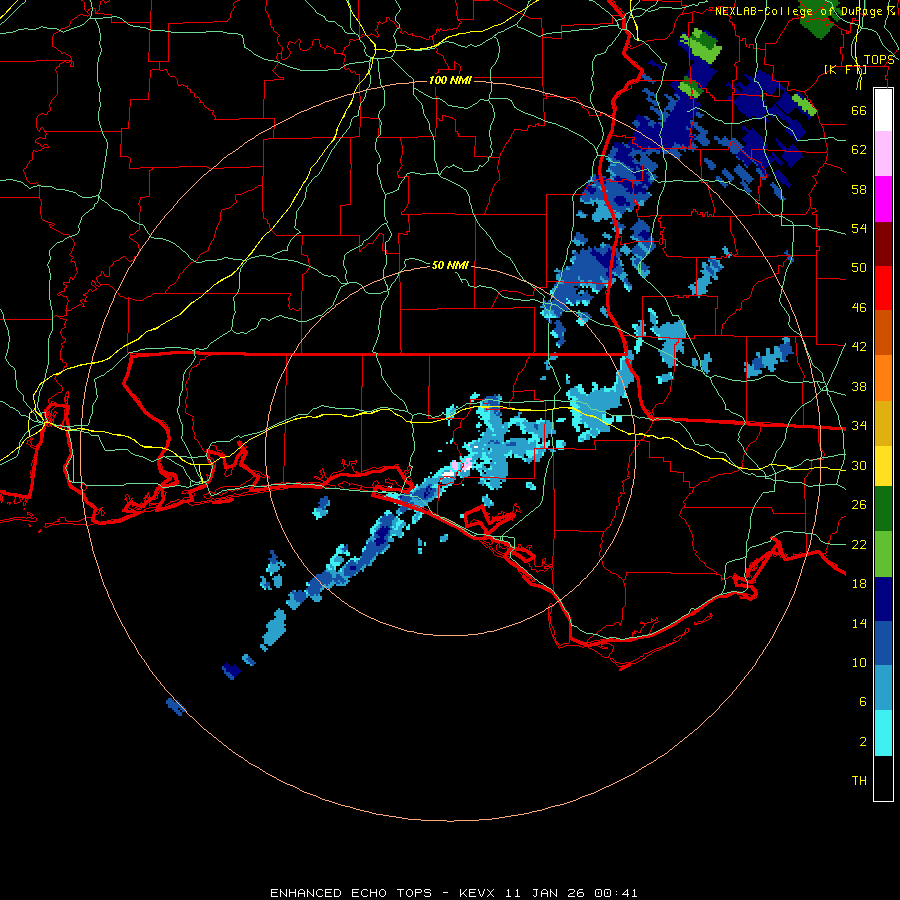Click the white swatch in the tops legend
The height and width of the screenshot is (900, 900).
tap(883, 110)
